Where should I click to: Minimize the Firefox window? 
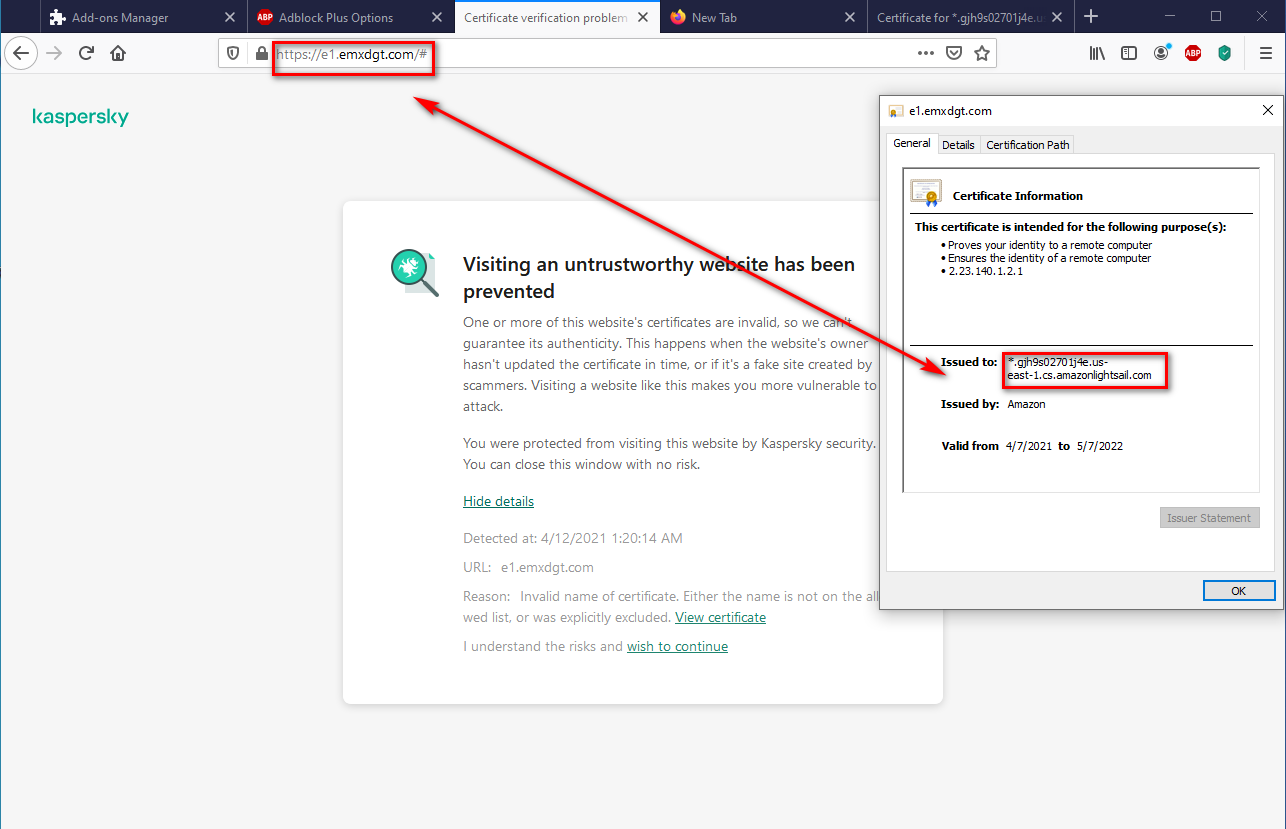[x=1171, y=16]
